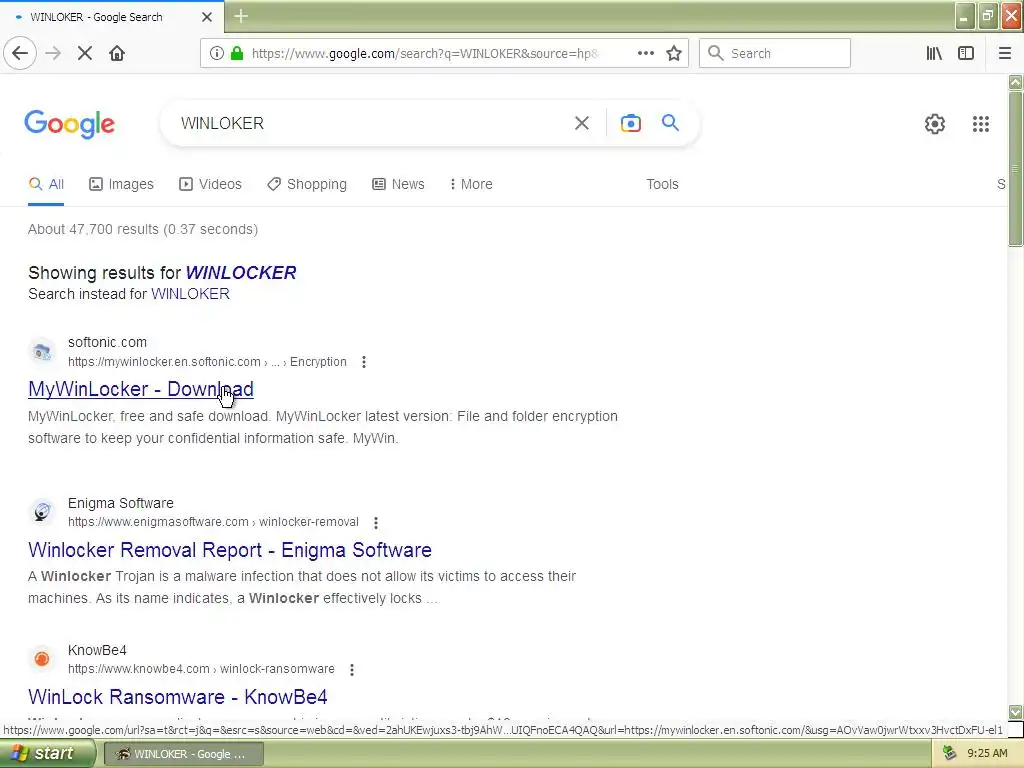Open the Firefox home page

tap(117, 53)
